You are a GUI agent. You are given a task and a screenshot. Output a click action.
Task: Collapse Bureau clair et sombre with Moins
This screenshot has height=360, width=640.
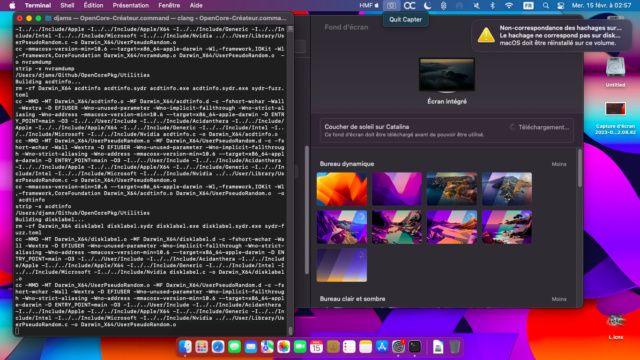tap(559, 299)
